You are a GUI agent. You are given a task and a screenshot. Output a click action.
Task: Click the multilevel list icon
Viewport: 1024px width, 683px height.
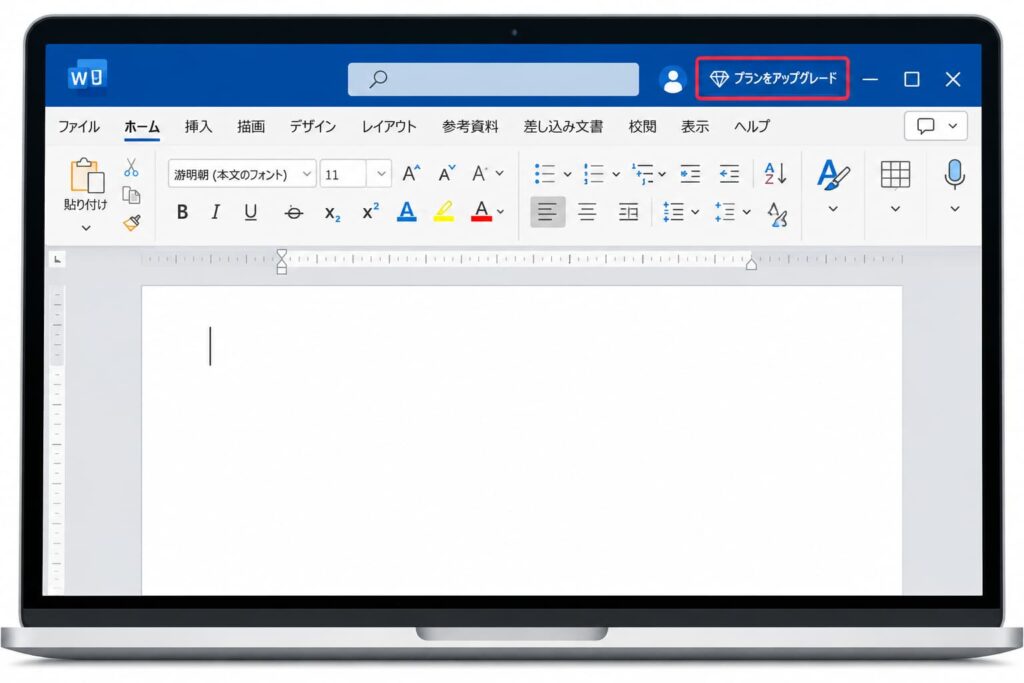643,174
